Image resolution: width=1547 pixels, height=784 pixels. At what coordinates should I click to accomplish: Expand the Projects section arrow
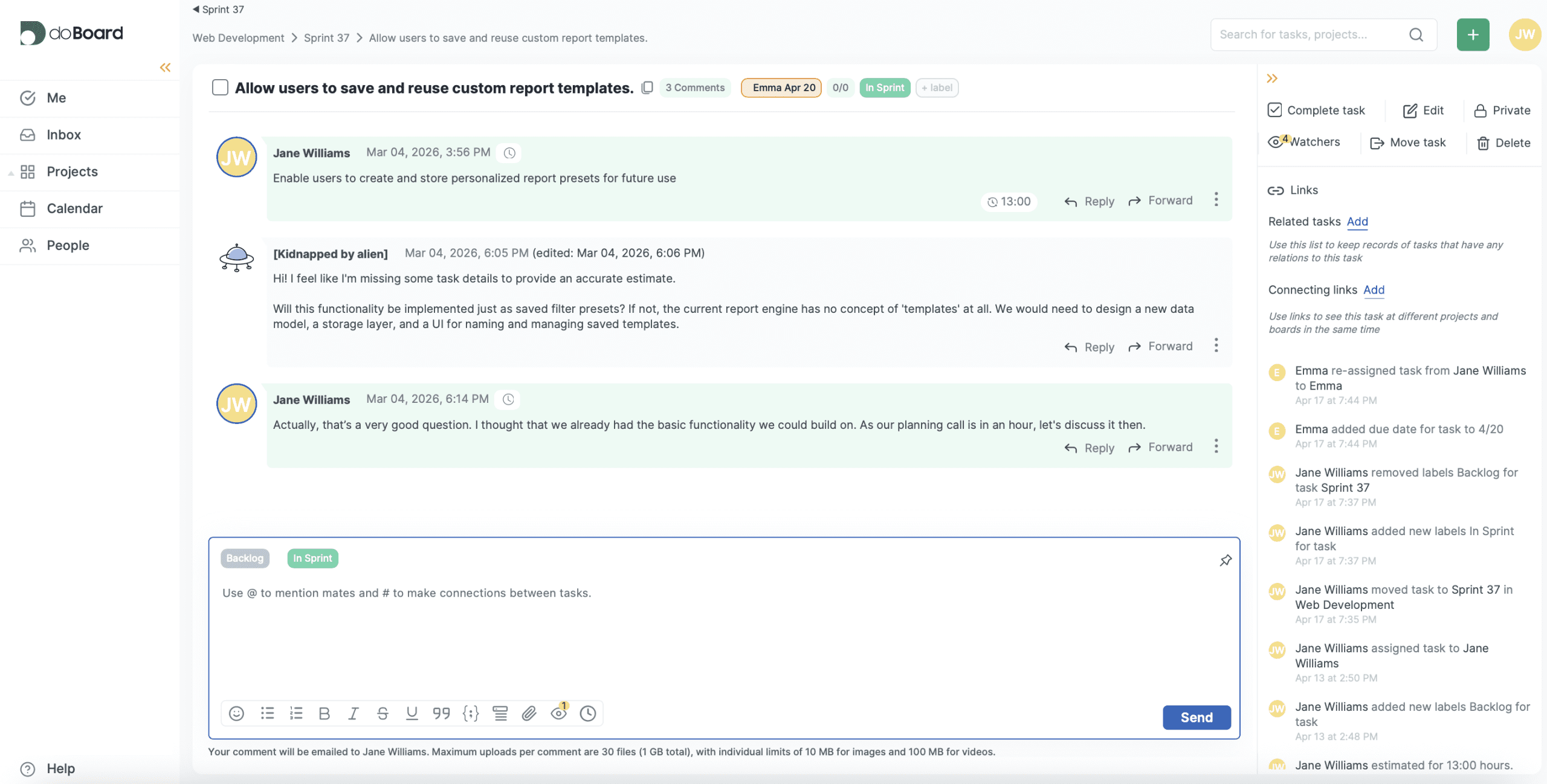11,173
